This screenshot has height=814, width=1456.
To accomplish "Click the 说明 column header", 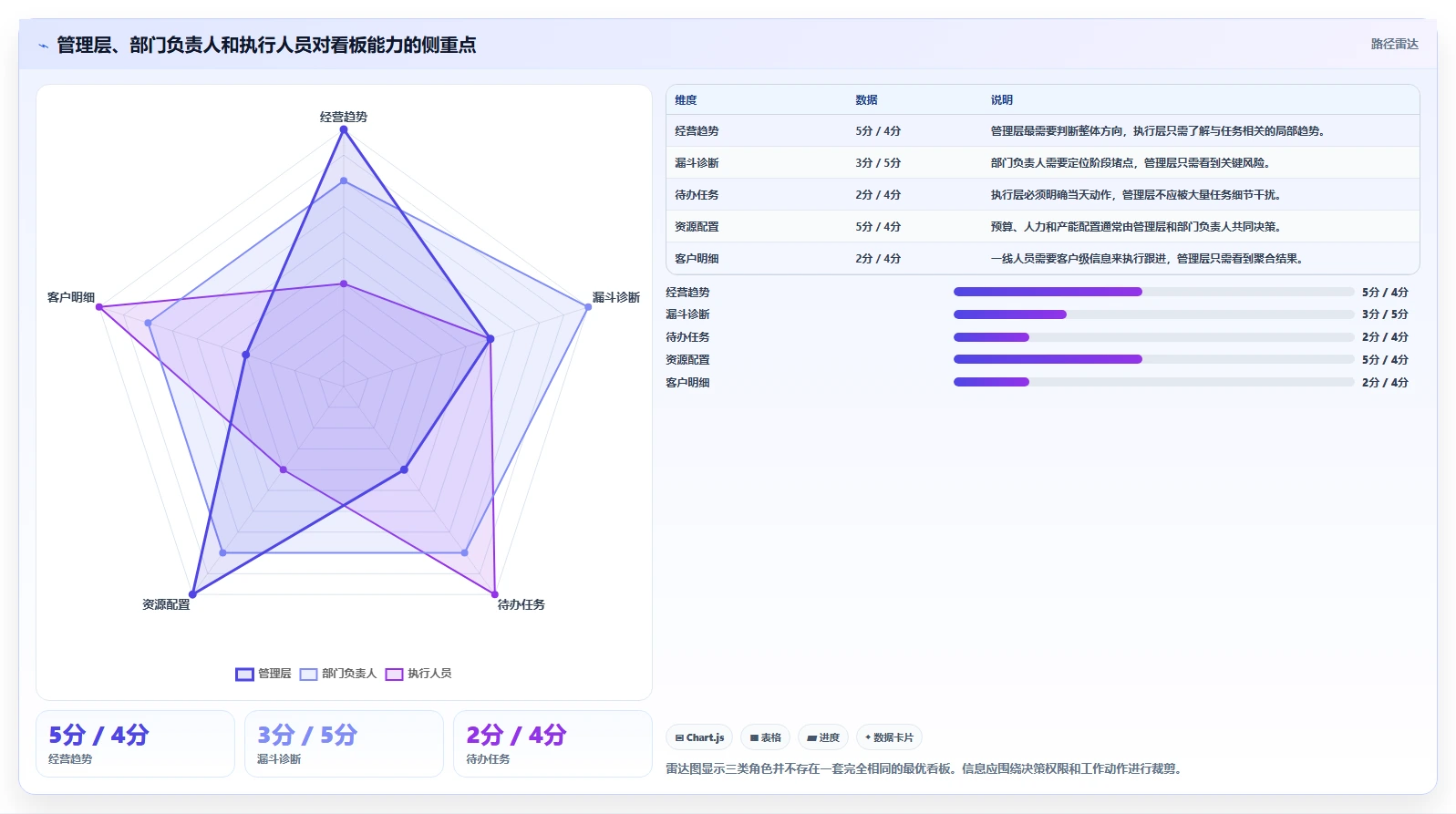I will pos(1002,100).
